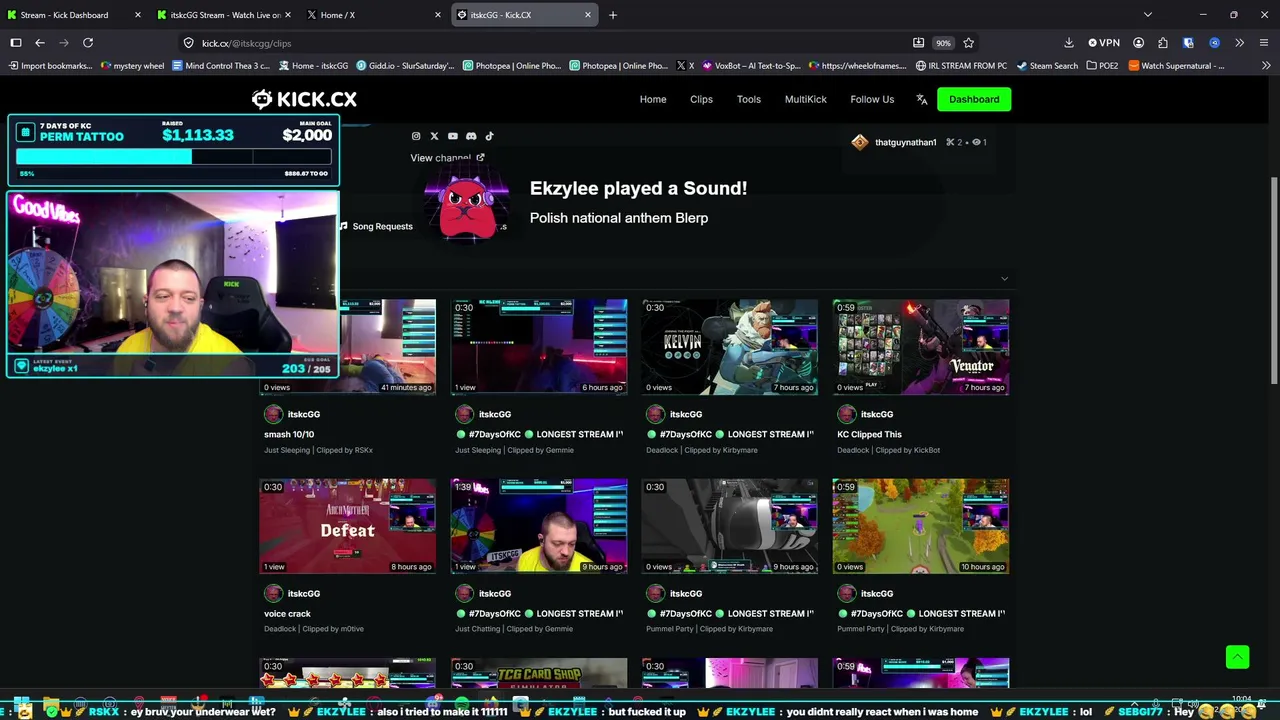Click the Perm Tattoo donation goal progress bar
The height and width of the screenshot is (720, 1280).
click(173, 157)
